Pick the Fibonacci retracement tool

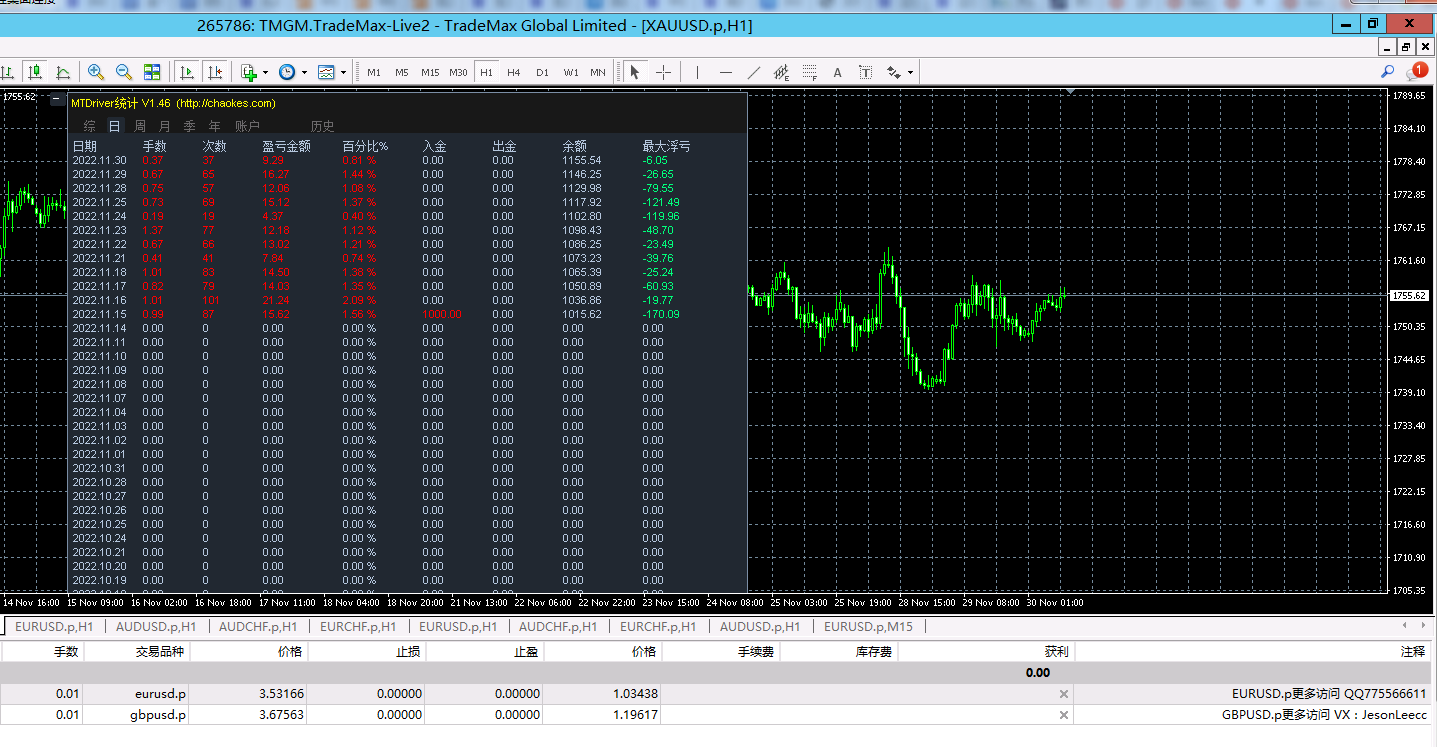(810, 72)
